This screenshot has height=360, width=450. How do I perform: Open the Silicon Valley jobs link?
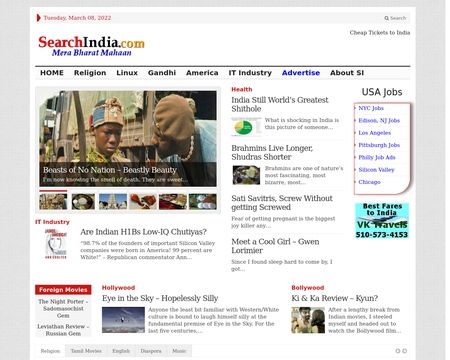(x=376, y=170)
